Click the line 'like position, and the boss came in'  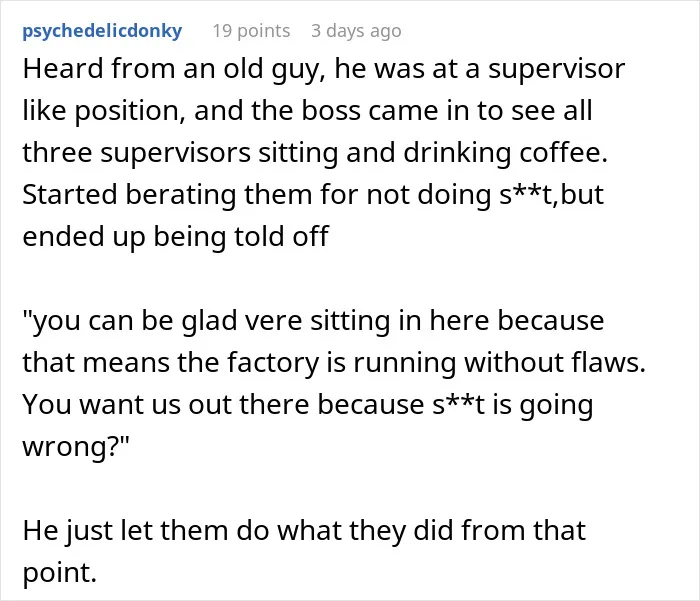coord(307,111)
